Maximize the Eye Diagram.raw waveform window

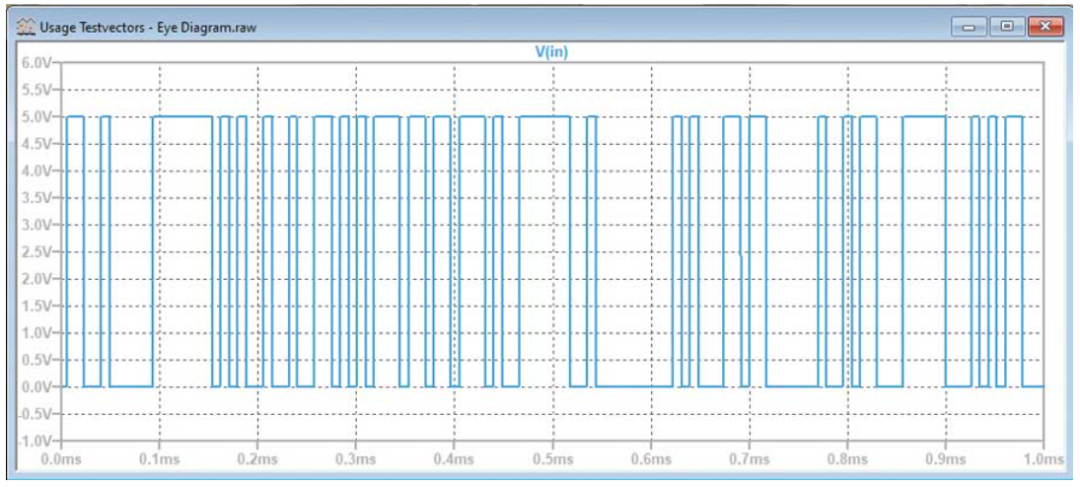(x=1007, y=27)
